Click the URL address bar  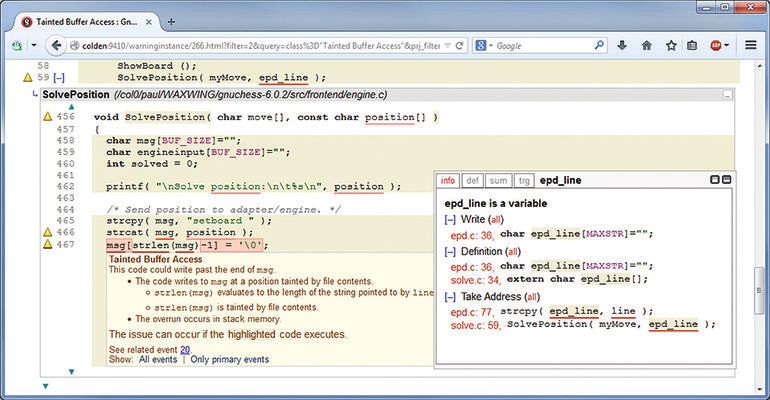tap(260, 46)
